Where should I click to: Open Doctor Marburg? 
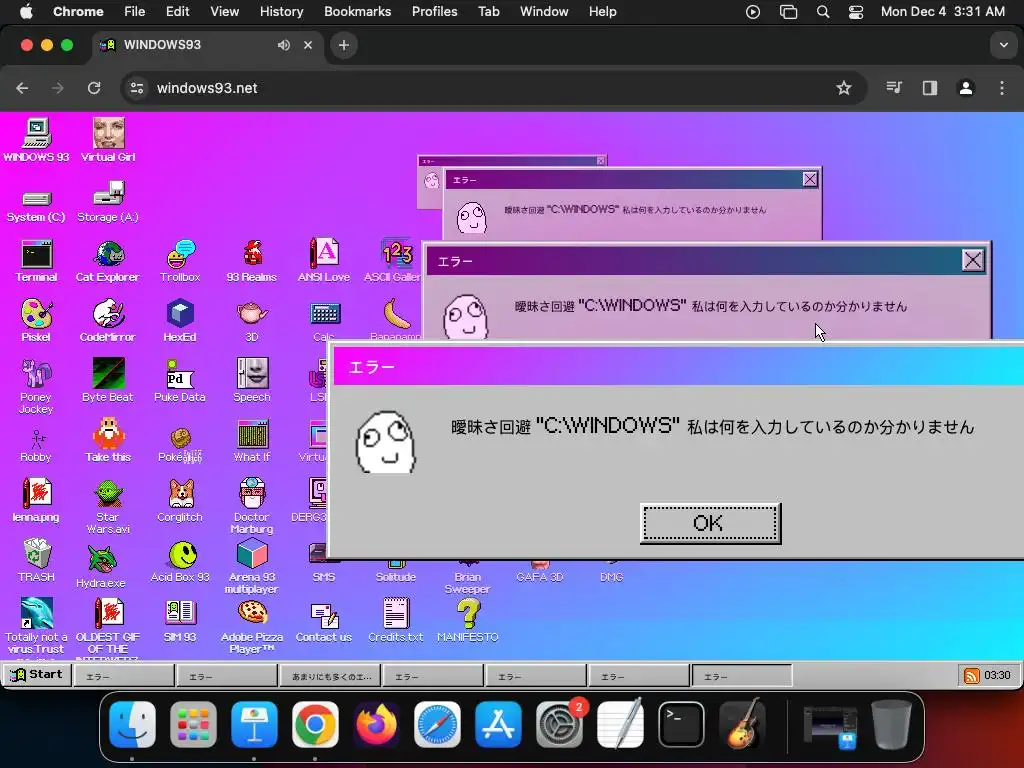252,507
